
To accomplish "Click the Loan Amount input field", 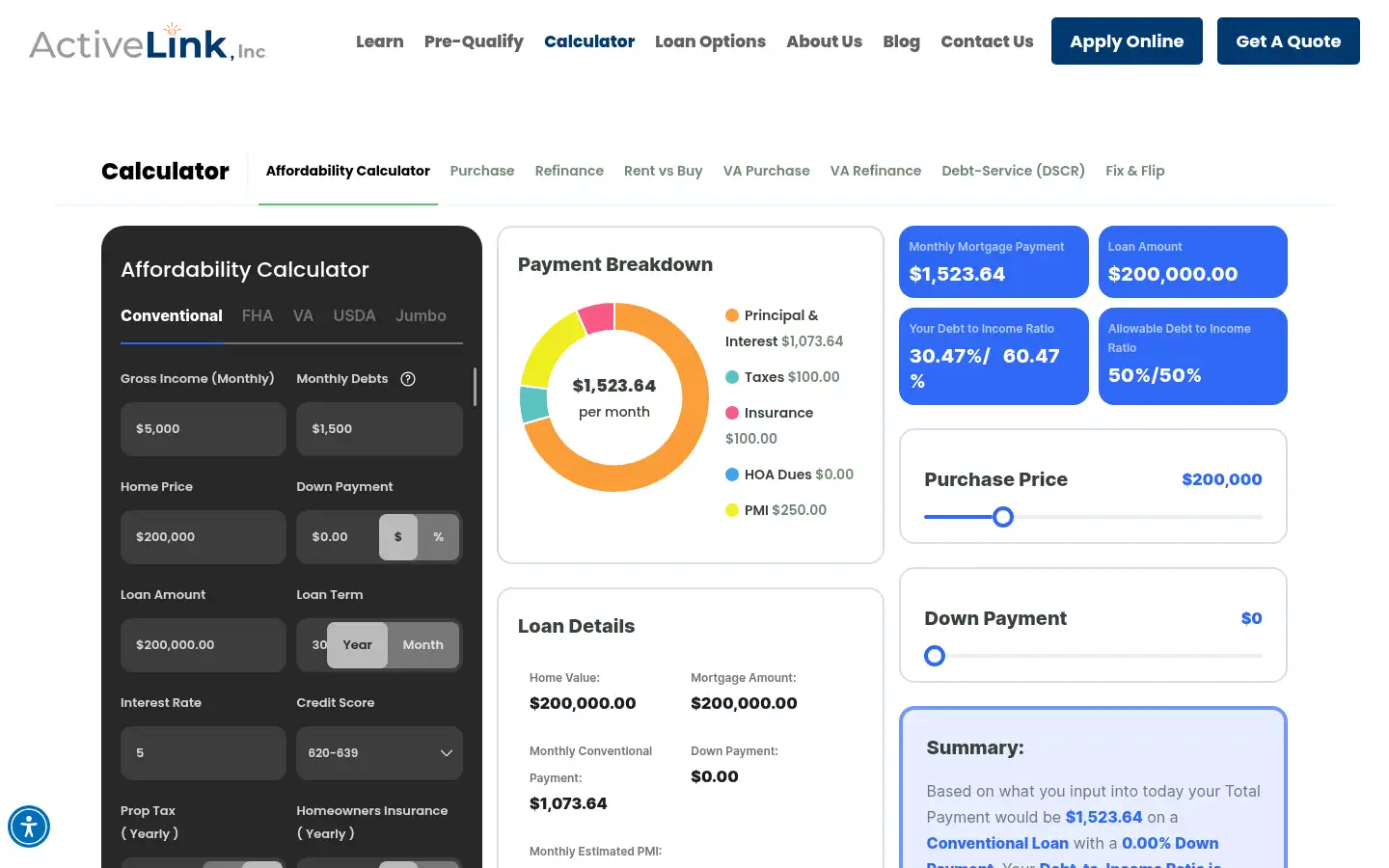I will [x=204, y=645].
